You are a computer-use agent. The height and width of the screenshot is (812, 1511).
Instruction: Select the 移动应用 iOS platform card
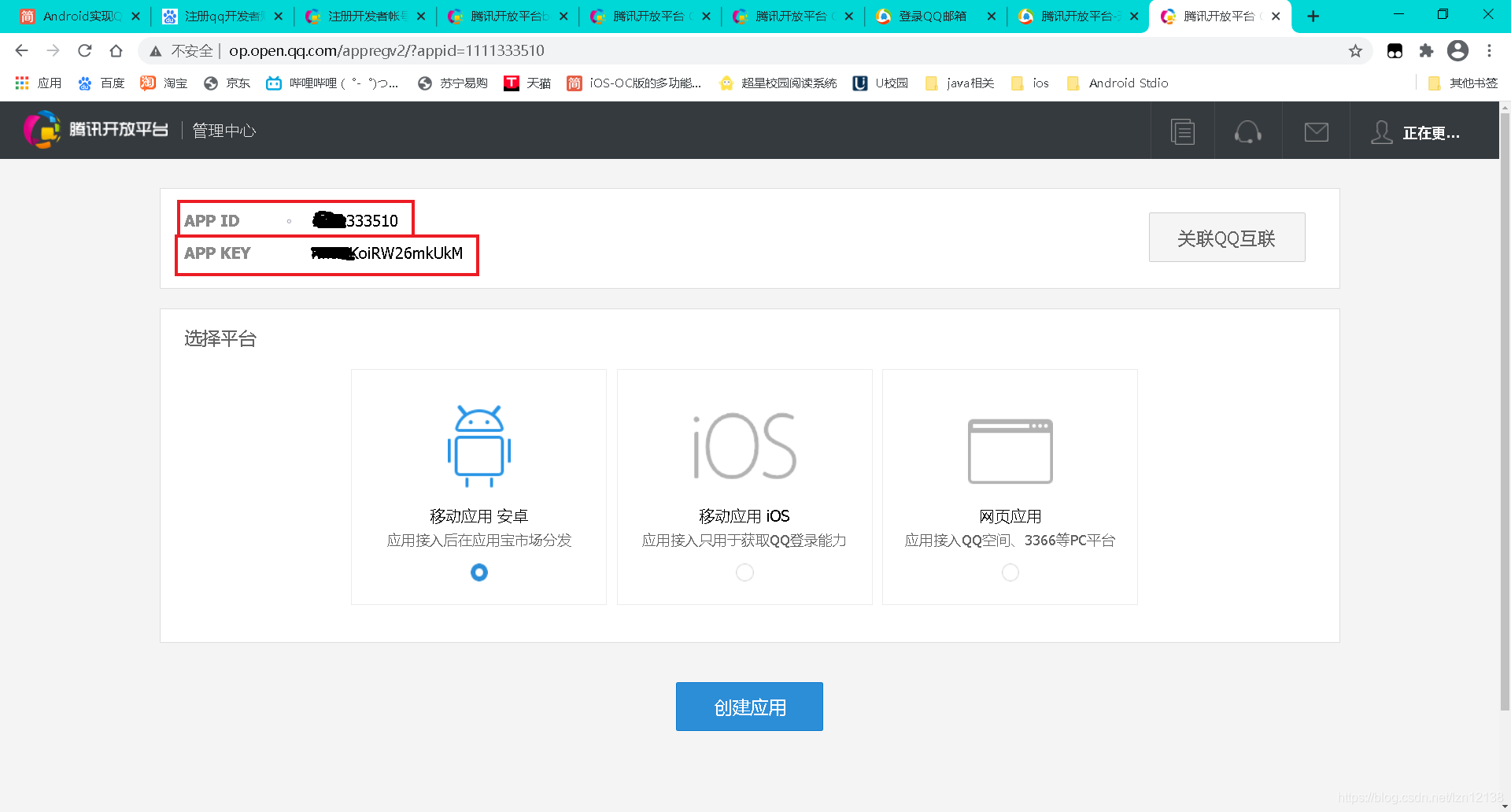(x=744, y=487)
